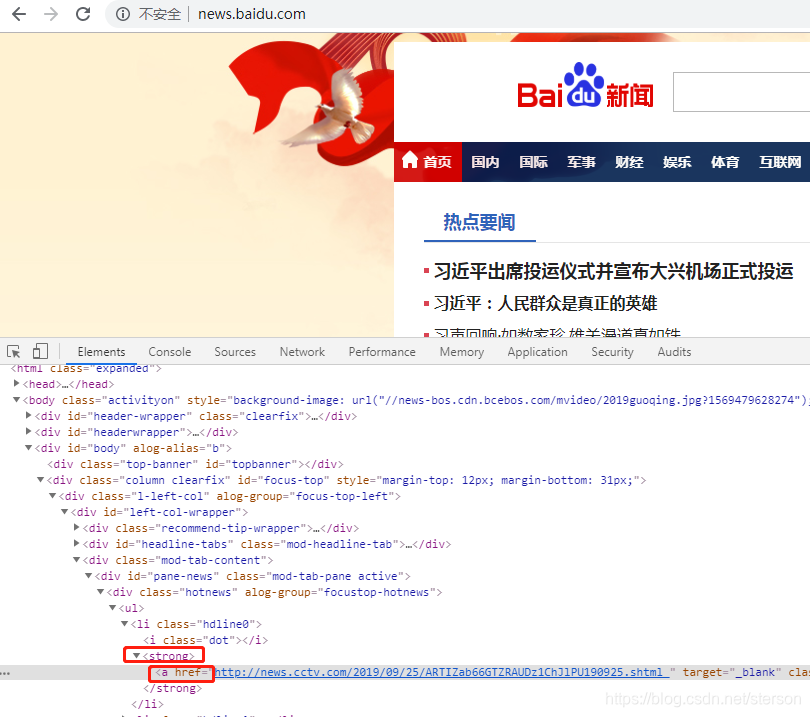Open headline about 大兴机场正式投运
This screenshot has height=717, width=810.
[613, 271]
